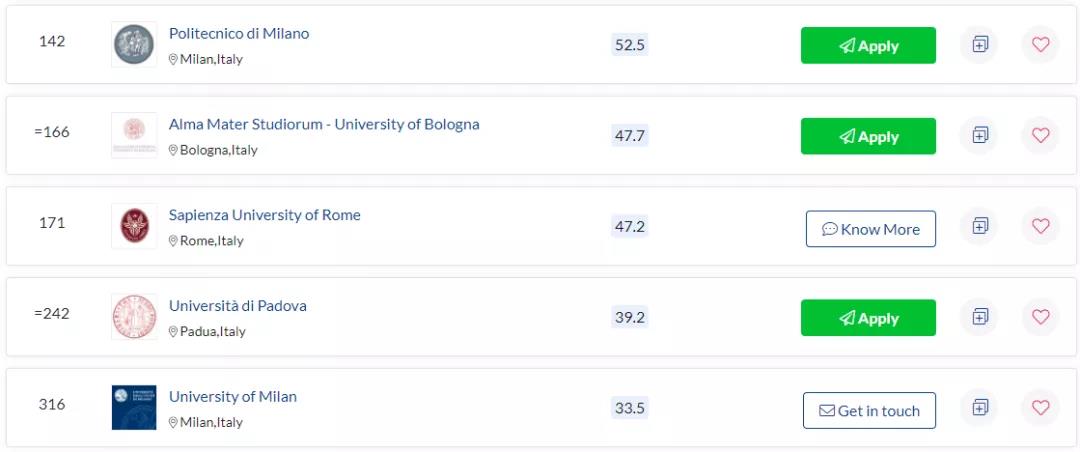Open Alma Mater Studiorum - University of Bologna link
The height and width of the screenshot is (452, 1080).
click(x=324, y=124)
